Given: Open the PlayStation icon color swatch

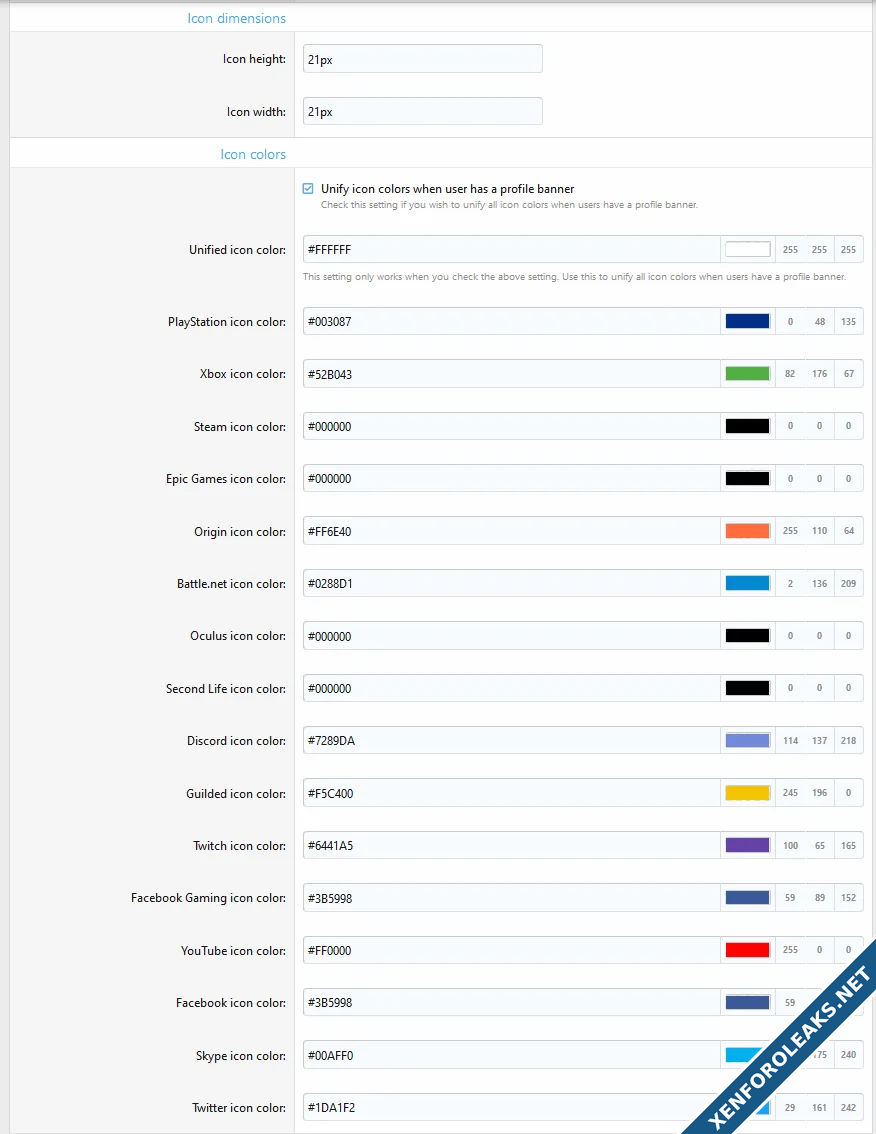Looking at the screenshot, I should tap(747, 322).
